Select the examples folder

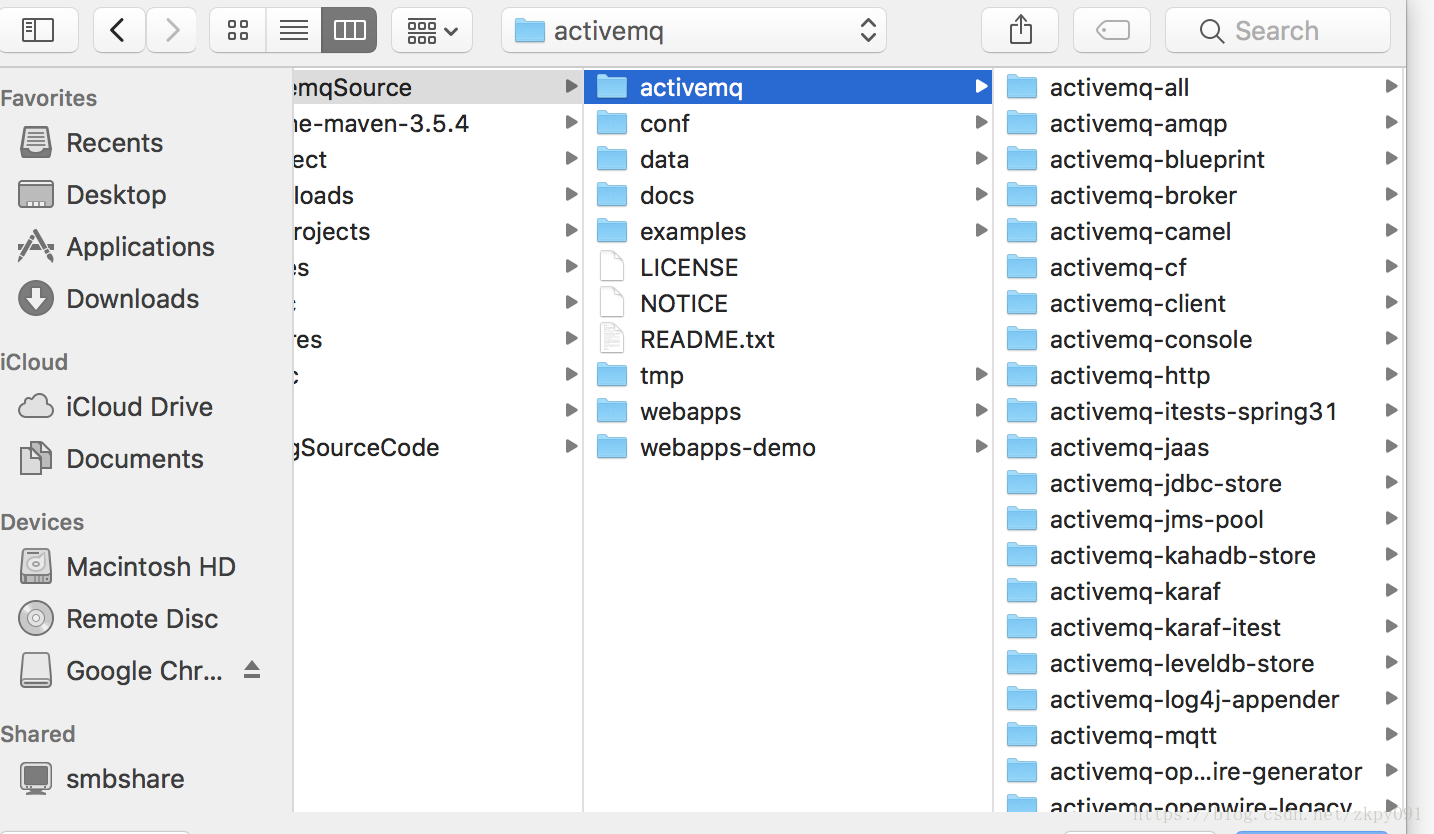click(788, 231)
